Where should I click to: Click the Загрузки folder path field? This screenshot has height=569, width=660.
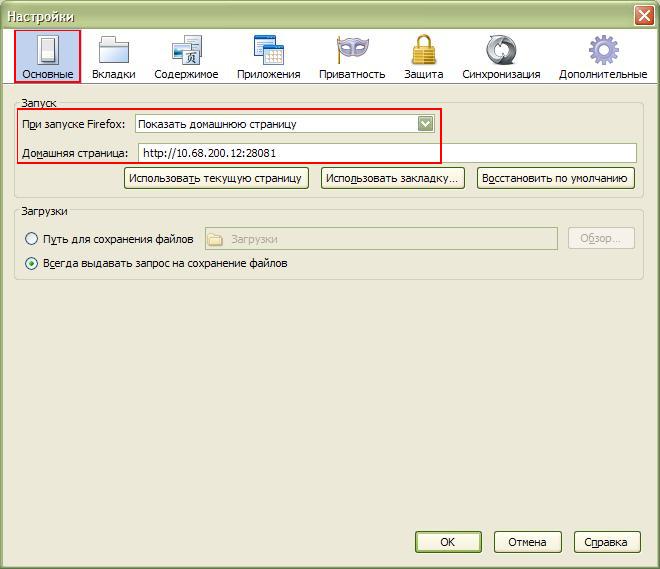click(381, 239)
